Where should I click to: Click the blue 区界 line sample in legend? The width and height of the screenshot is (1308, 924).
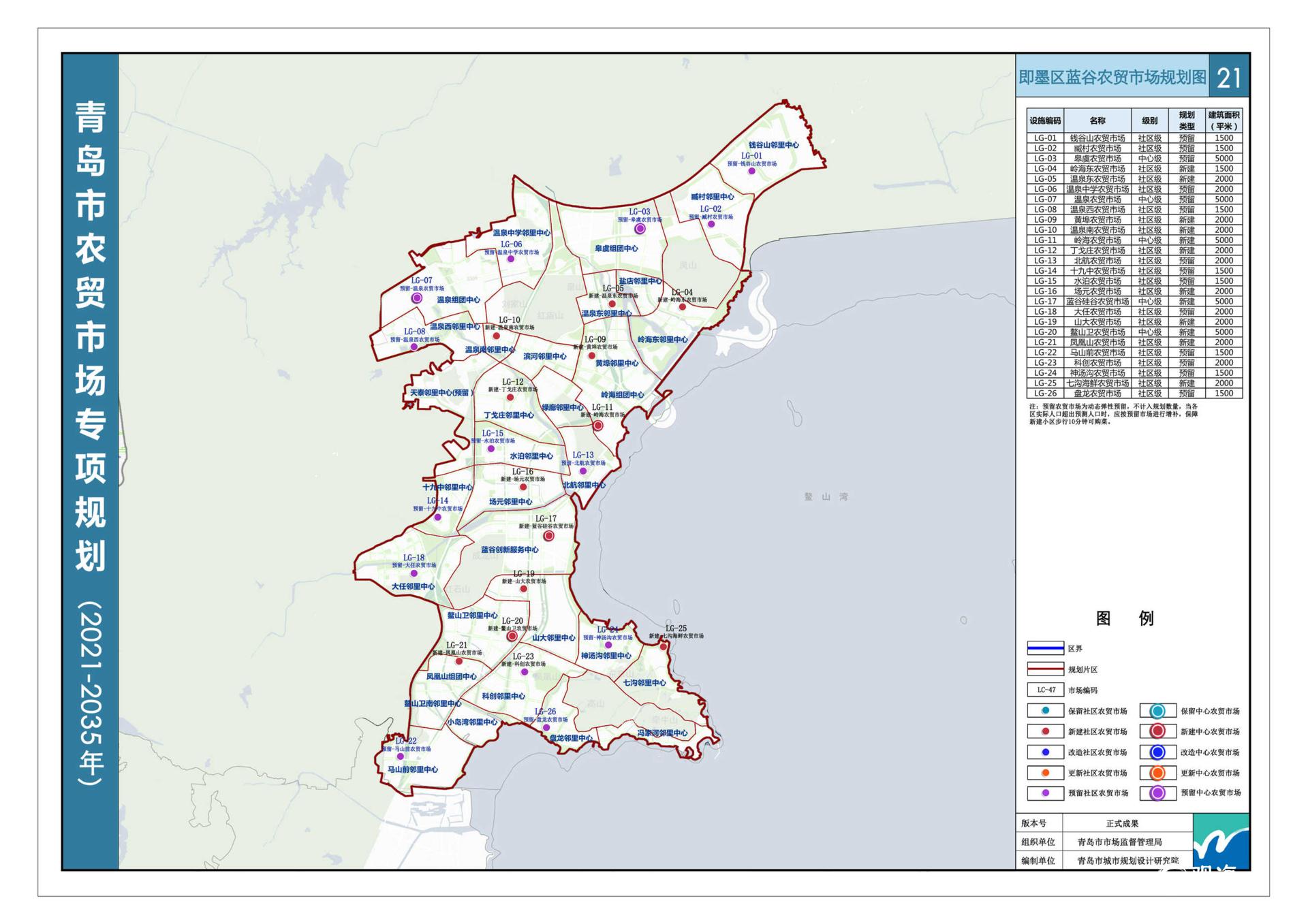click(x=1045, y=648)
